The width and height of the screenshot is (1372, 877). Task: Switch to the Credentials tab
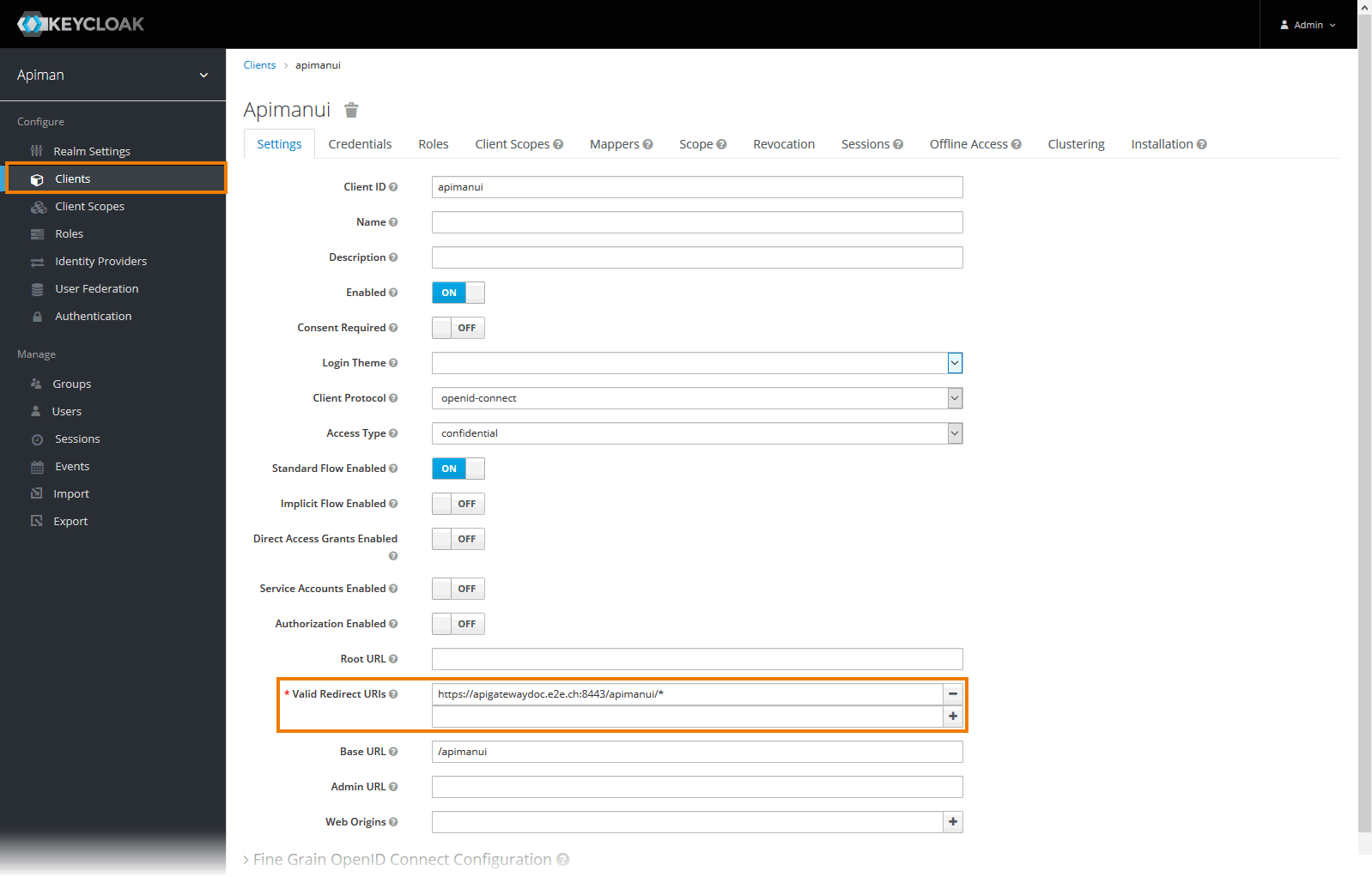(x=360, y=144)
